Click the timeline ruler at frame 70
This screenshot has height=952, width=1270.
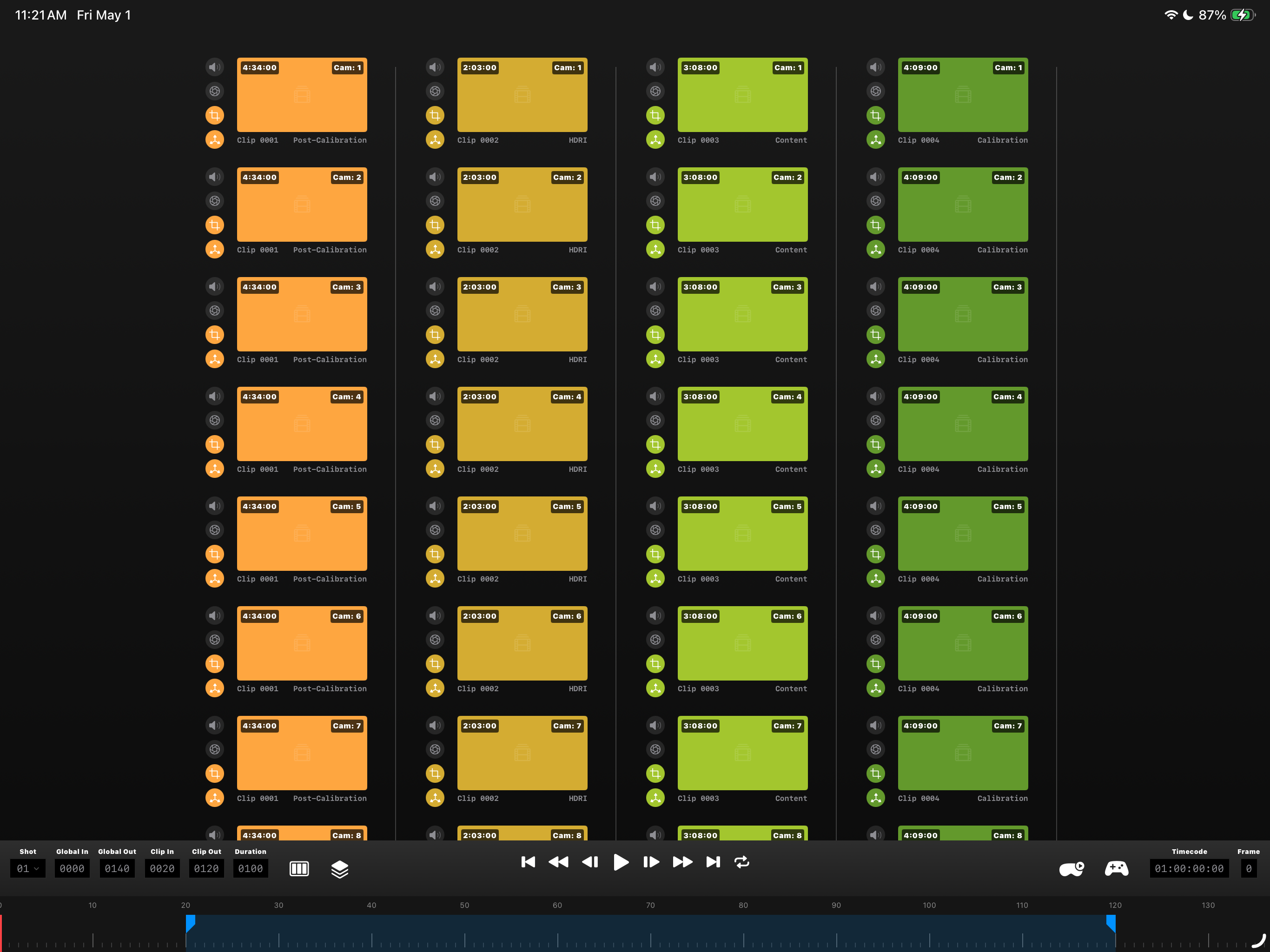650,906
